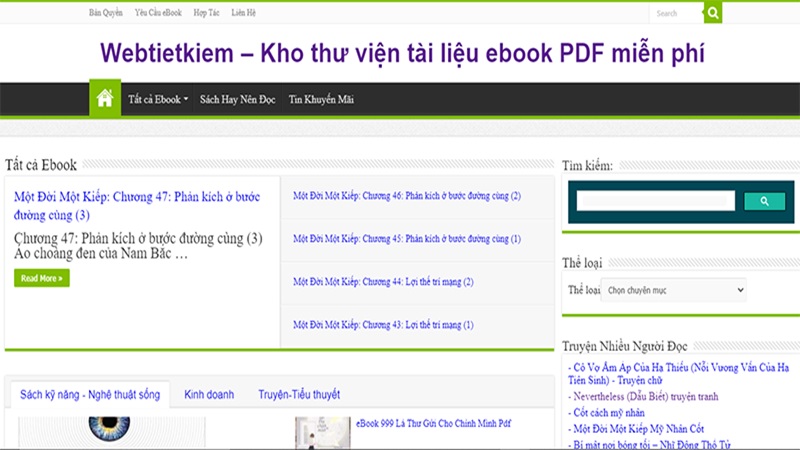Open Chương 44: Lợi thế trí mạng (2)
This screenshot has width=800, height=450.
coord(383,282)
